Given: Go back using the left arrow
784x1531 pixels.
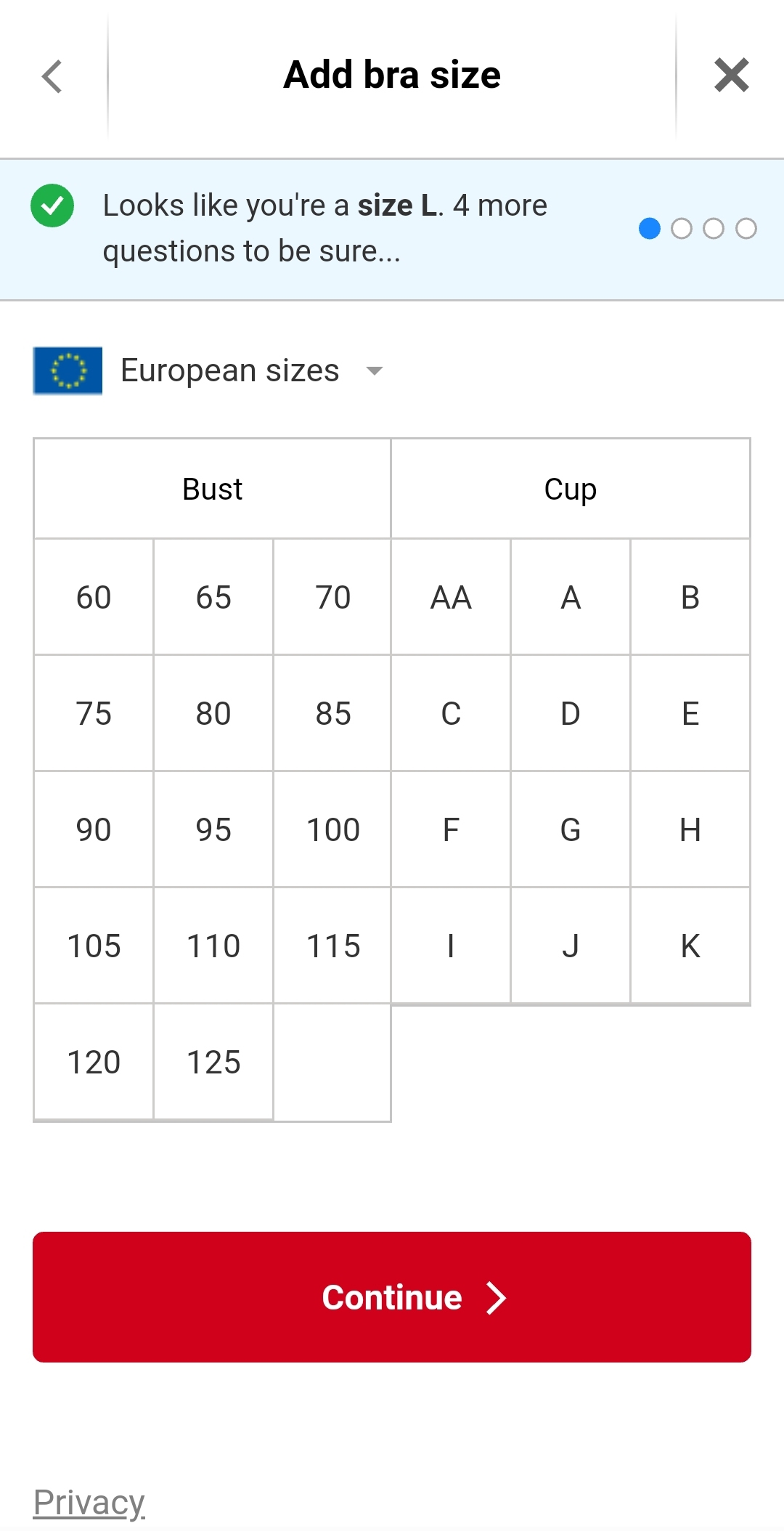Looking at the screenshot, I should click(x=52, y=76).
